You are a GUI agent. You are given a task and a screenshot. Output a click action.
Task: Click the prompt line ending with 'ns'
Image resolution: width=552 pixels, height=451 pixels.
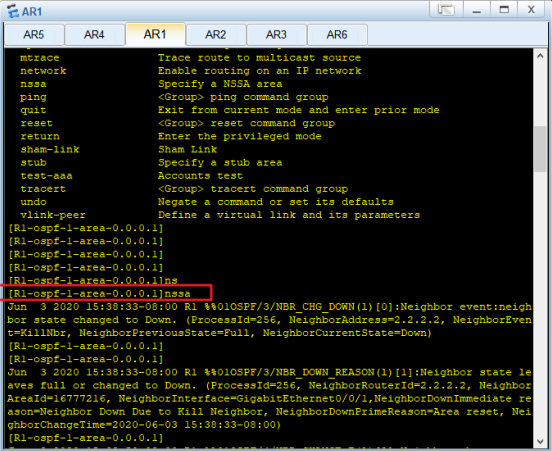93,281
